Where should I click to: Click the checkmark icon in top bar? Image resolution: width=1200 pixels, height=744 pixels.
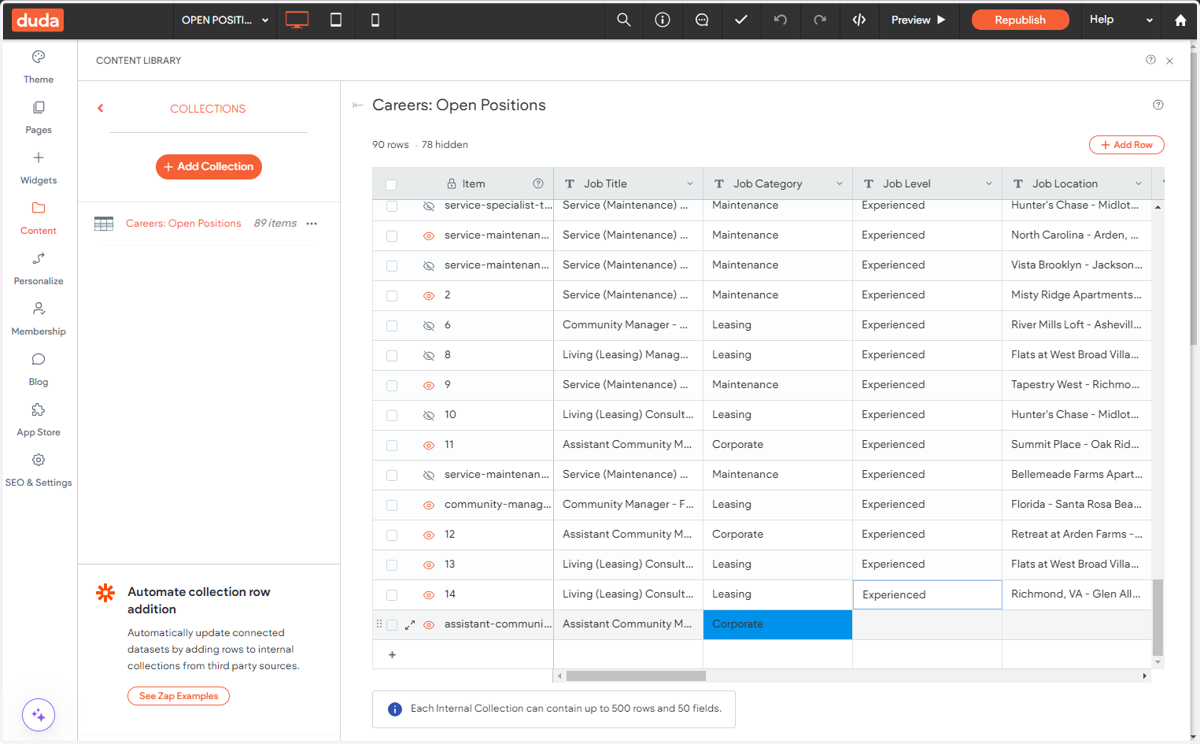pos(741,20)
